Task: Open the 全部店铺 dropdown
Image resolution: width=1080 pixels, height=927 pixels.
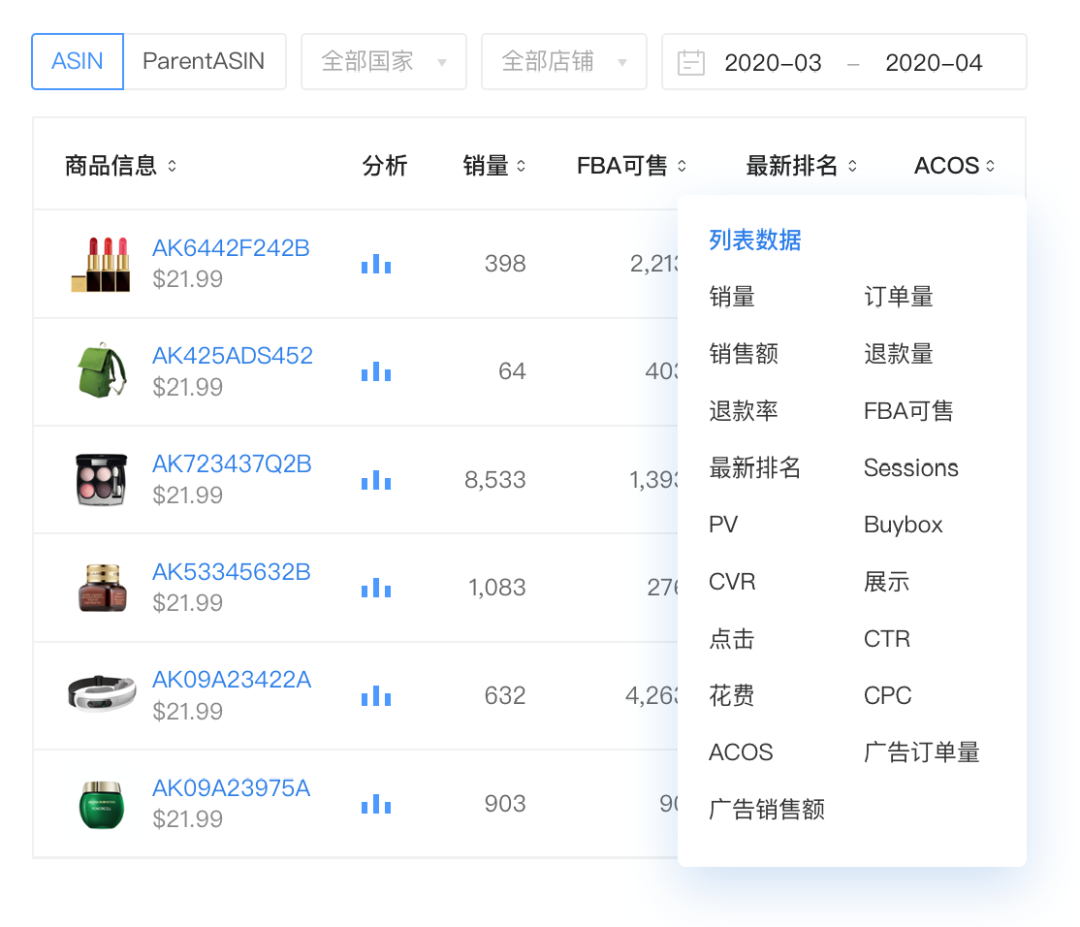Action: tap(563, 62)
